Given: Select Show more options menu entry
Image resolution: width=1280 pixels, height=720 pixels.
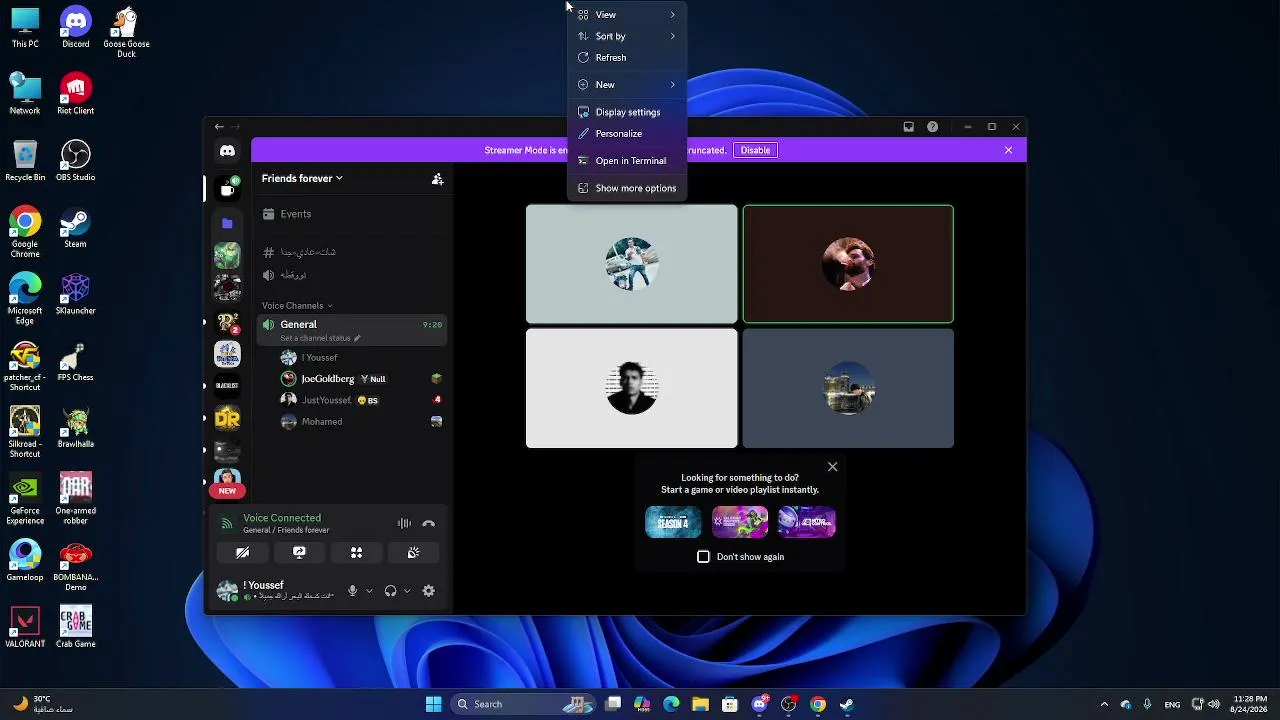Looking at the screenshot, I should coord(627,188).
